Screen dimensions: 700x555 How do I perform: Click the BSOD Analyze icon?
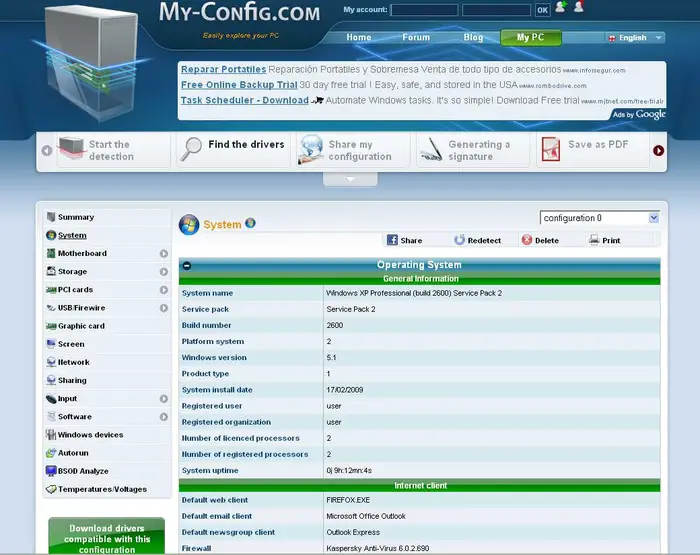51,471
